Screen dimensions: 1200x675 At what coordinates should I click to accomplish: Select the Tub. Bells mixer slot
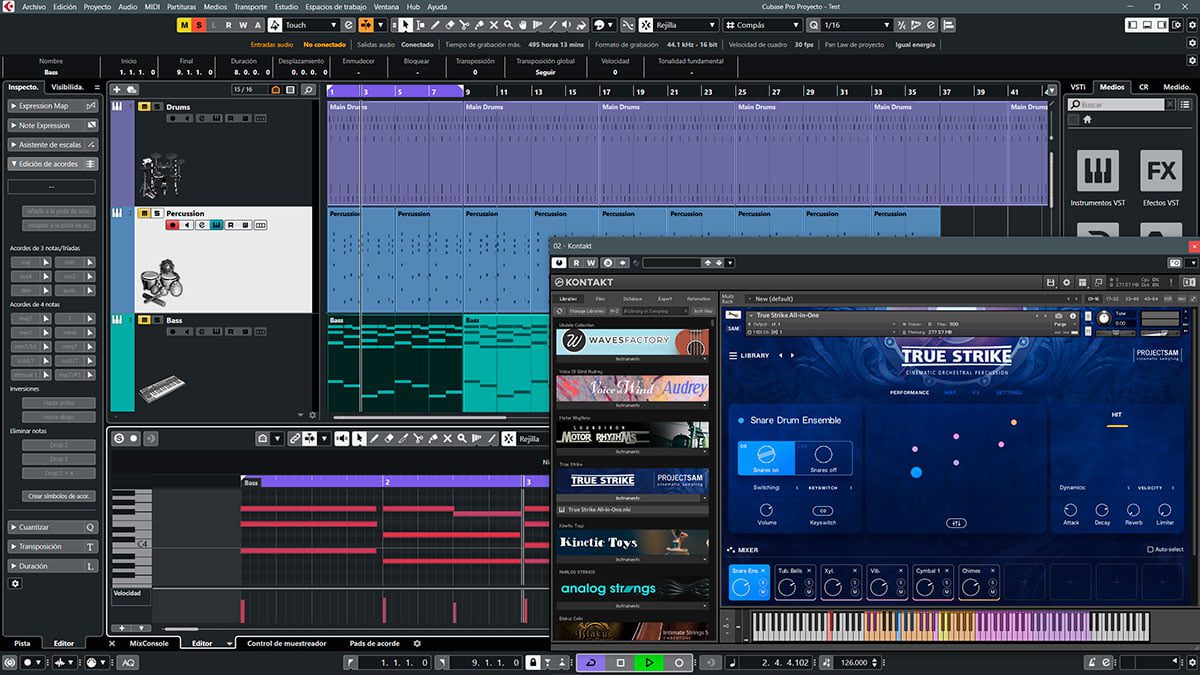pyautogui.click(x=794, y=582)
